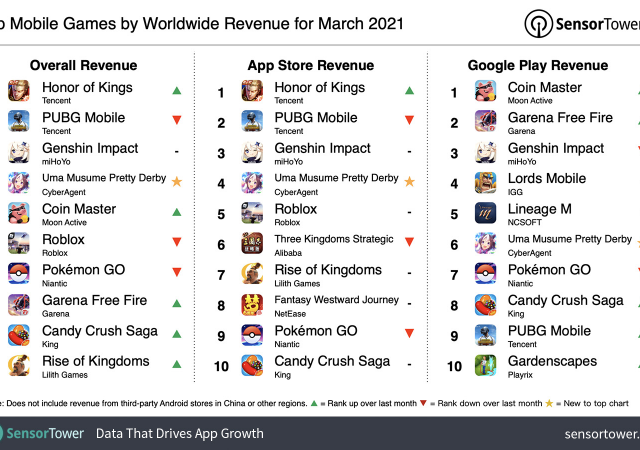Click Garena Free Fire icon in Google Play column
This screenshot has height=450, width=640.
click(x=486, y=122)
